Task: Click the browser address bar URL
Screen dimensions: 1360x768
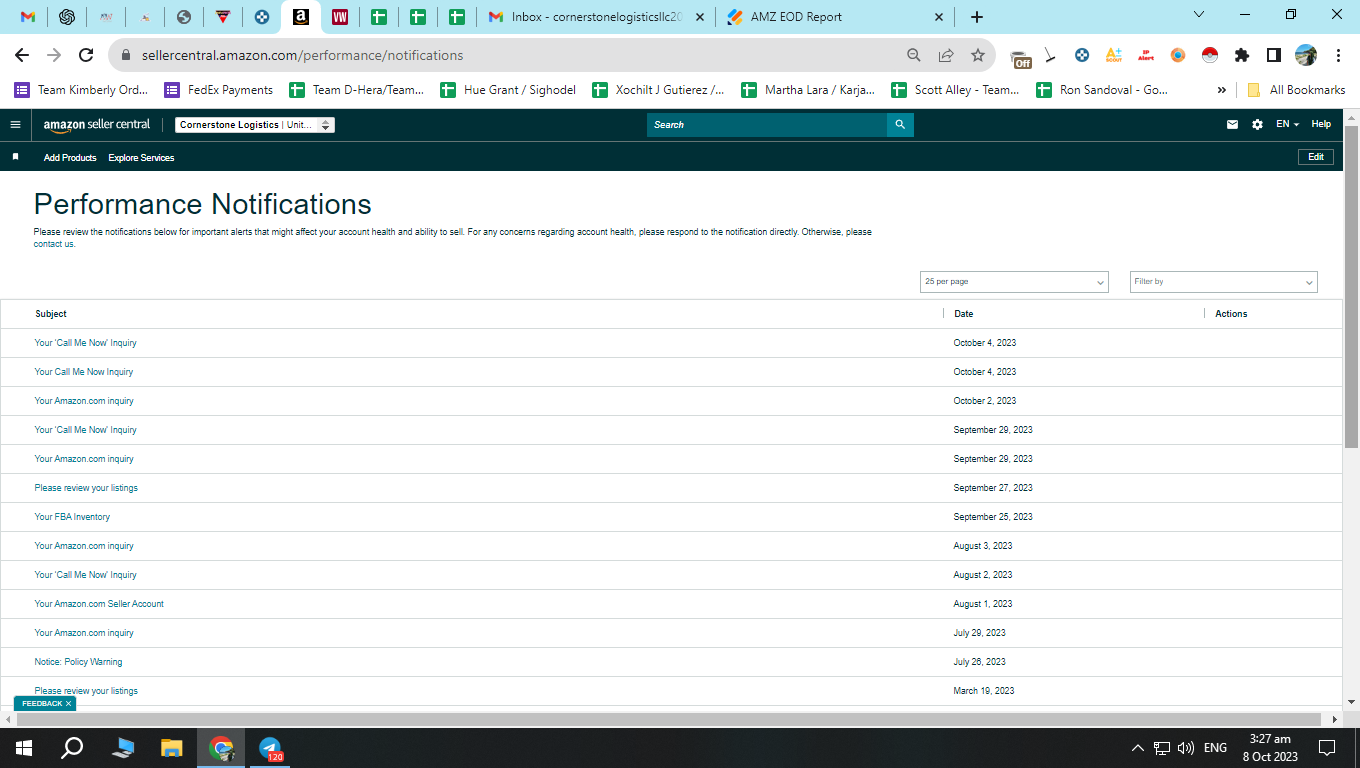Action: (x=303, y=55)
